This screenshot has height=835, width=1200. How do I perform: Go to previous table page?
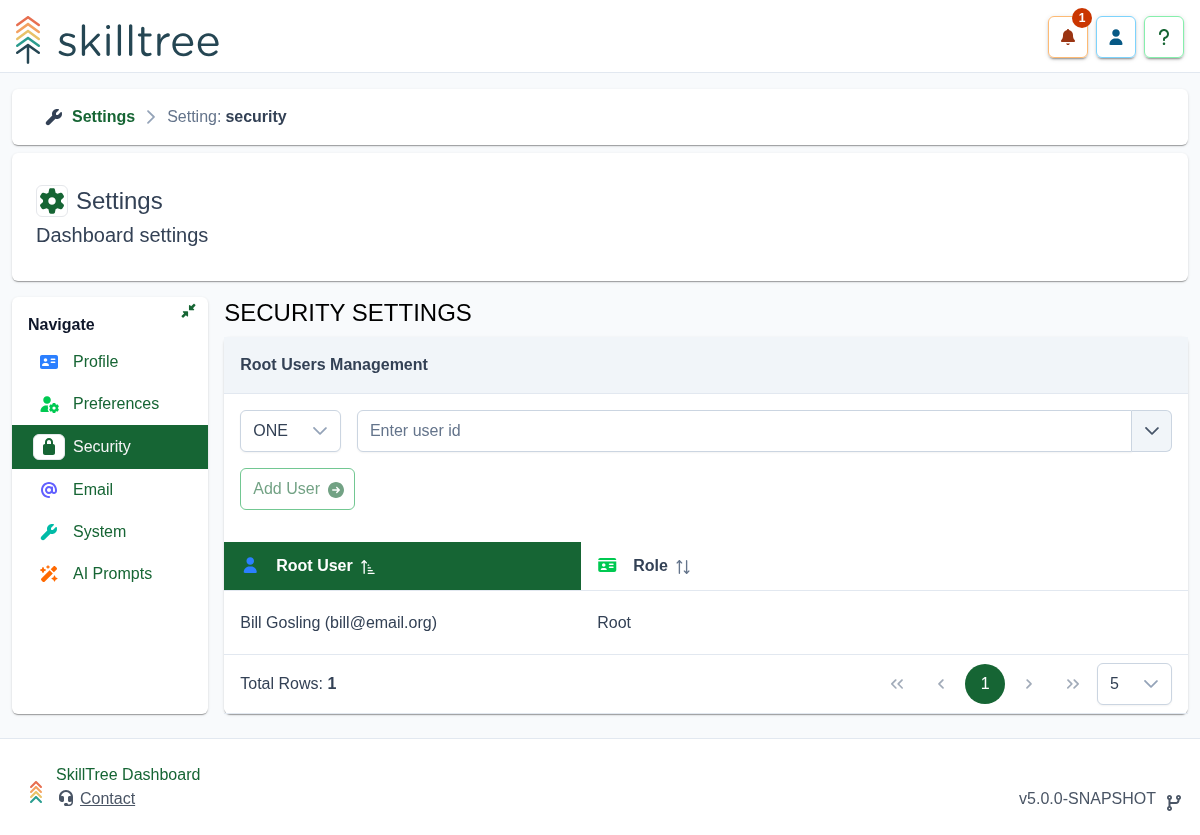[941, 684]
